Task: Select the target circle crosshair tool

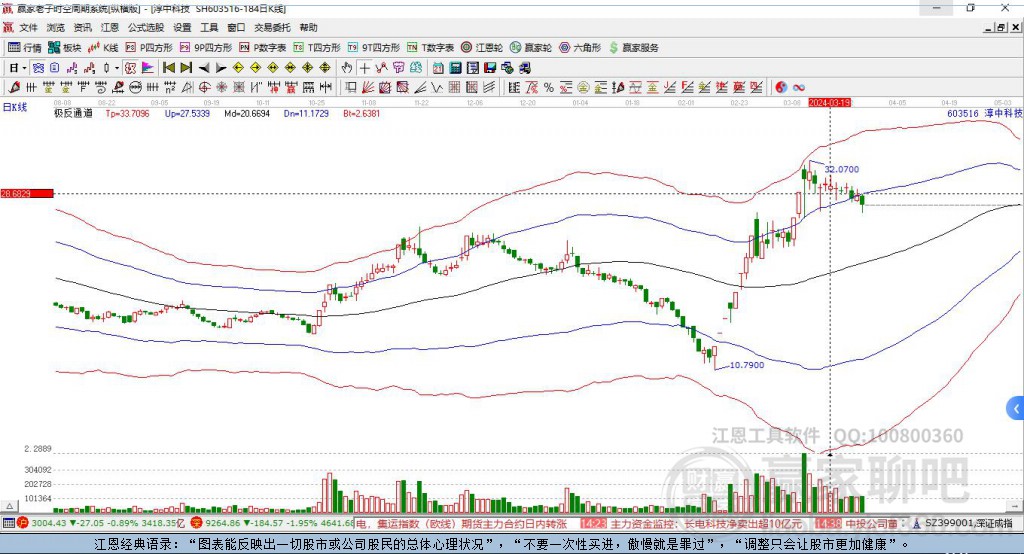Action: pos(204,87)
